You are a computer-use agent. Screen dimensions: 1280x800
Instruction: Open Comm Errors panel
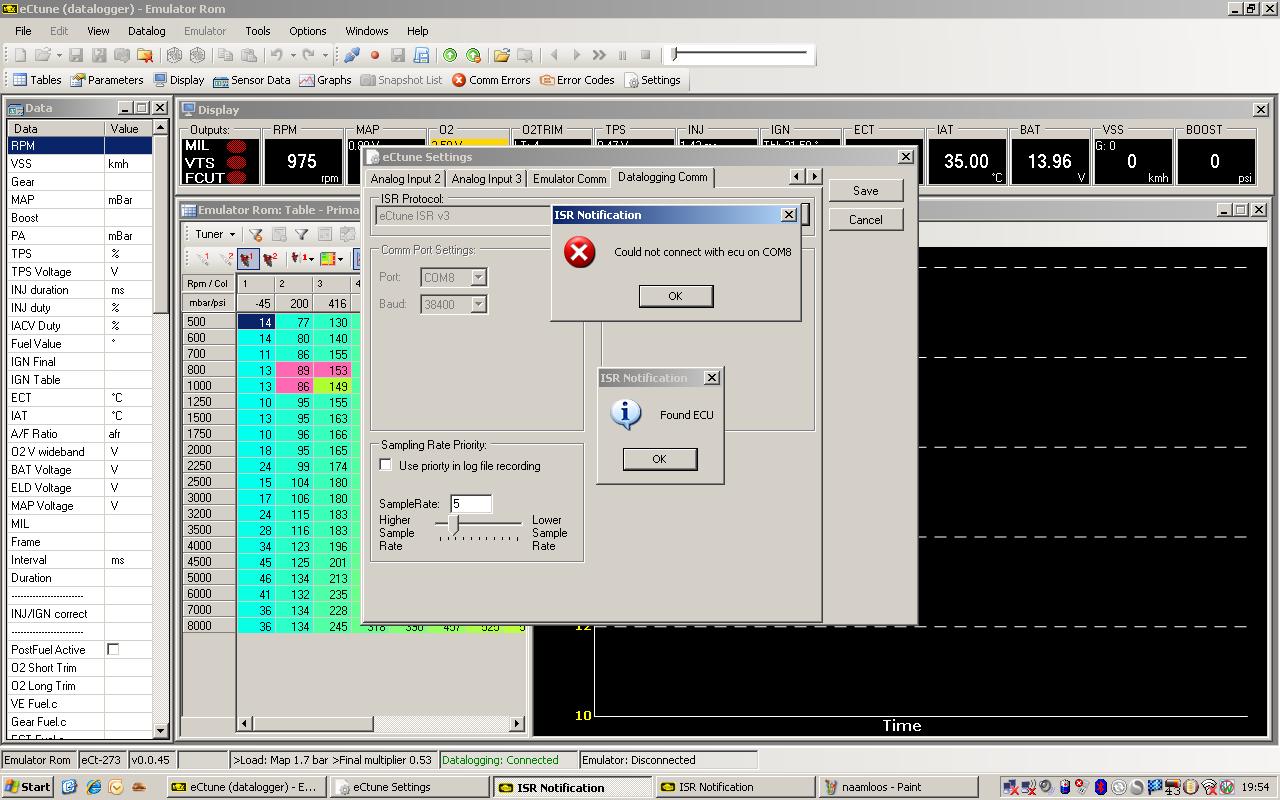tap(491, 80)
